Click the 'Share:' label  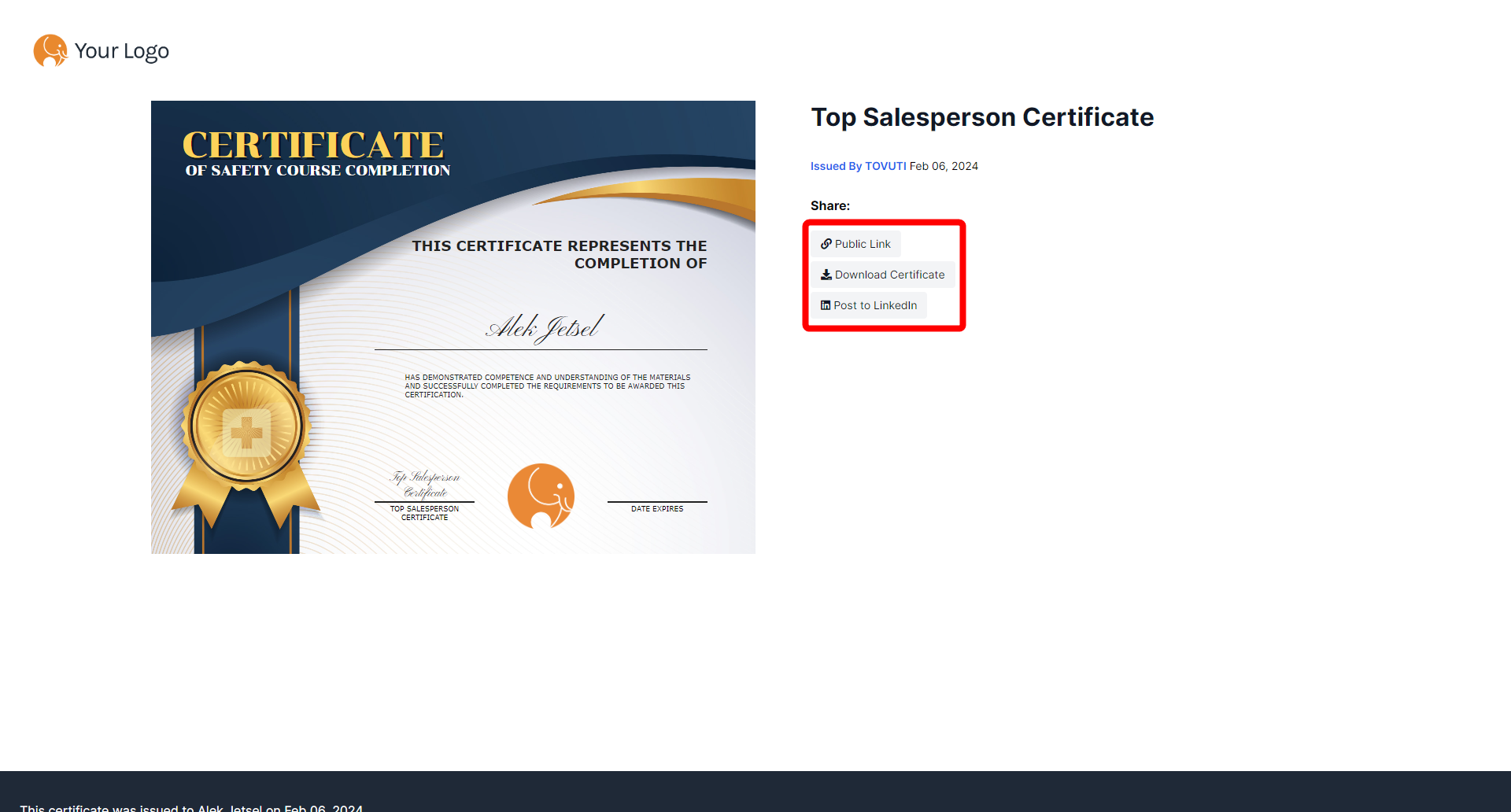[830, 205]
